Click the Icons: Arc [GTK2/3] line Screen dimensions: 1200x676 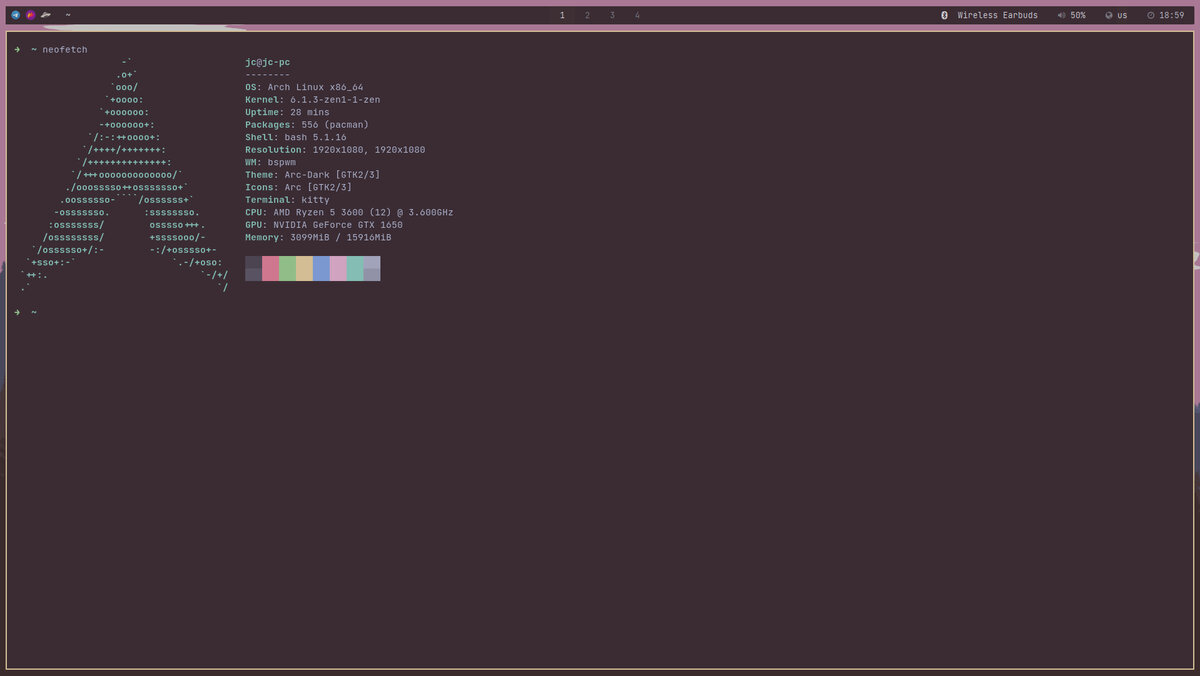pyautogui.click(x=299, y=187)
